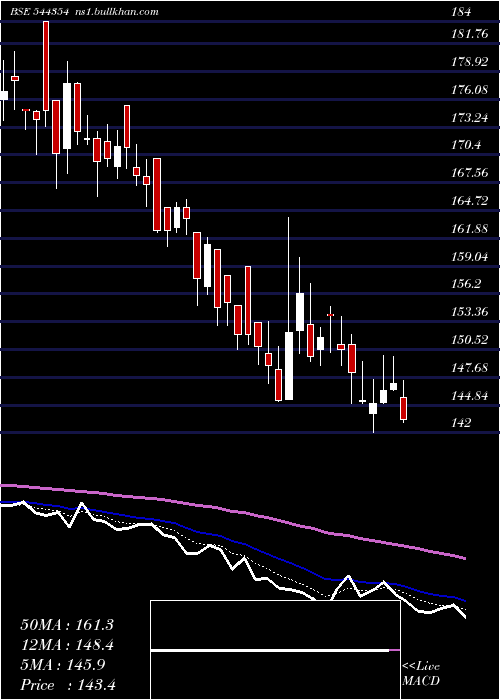Click the 159.04 price axis label

click(470, 257)
